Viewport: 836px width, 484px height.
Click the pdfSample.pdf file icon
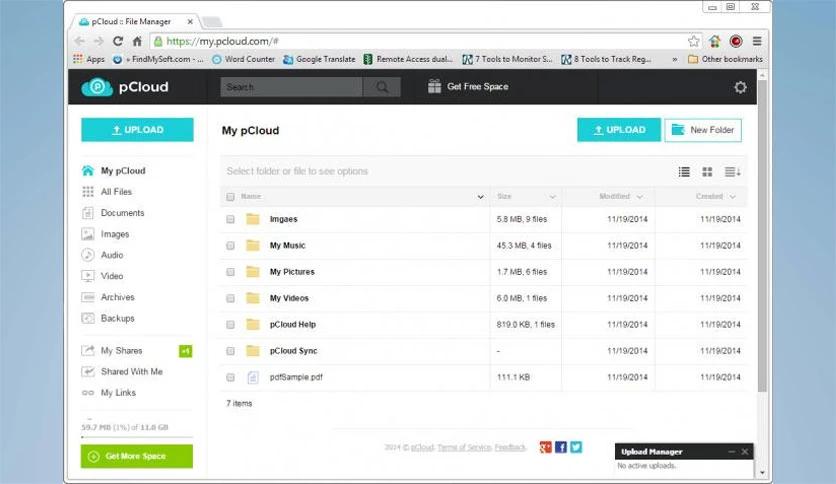coord(253,377)
